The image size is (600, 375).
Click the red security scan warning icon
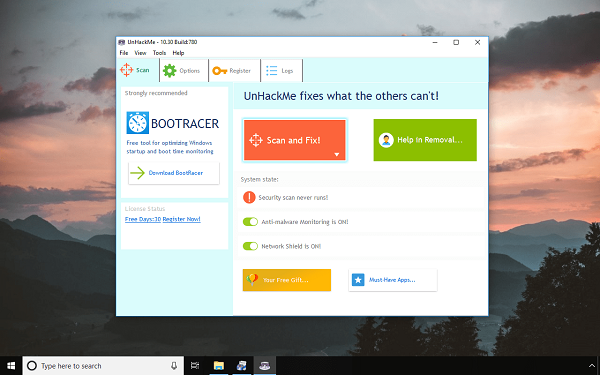tap(249, 197)
